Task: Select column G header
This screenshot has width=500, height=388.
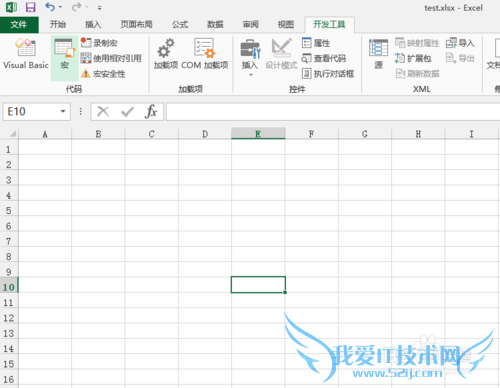Action: (x=365, y=134)
